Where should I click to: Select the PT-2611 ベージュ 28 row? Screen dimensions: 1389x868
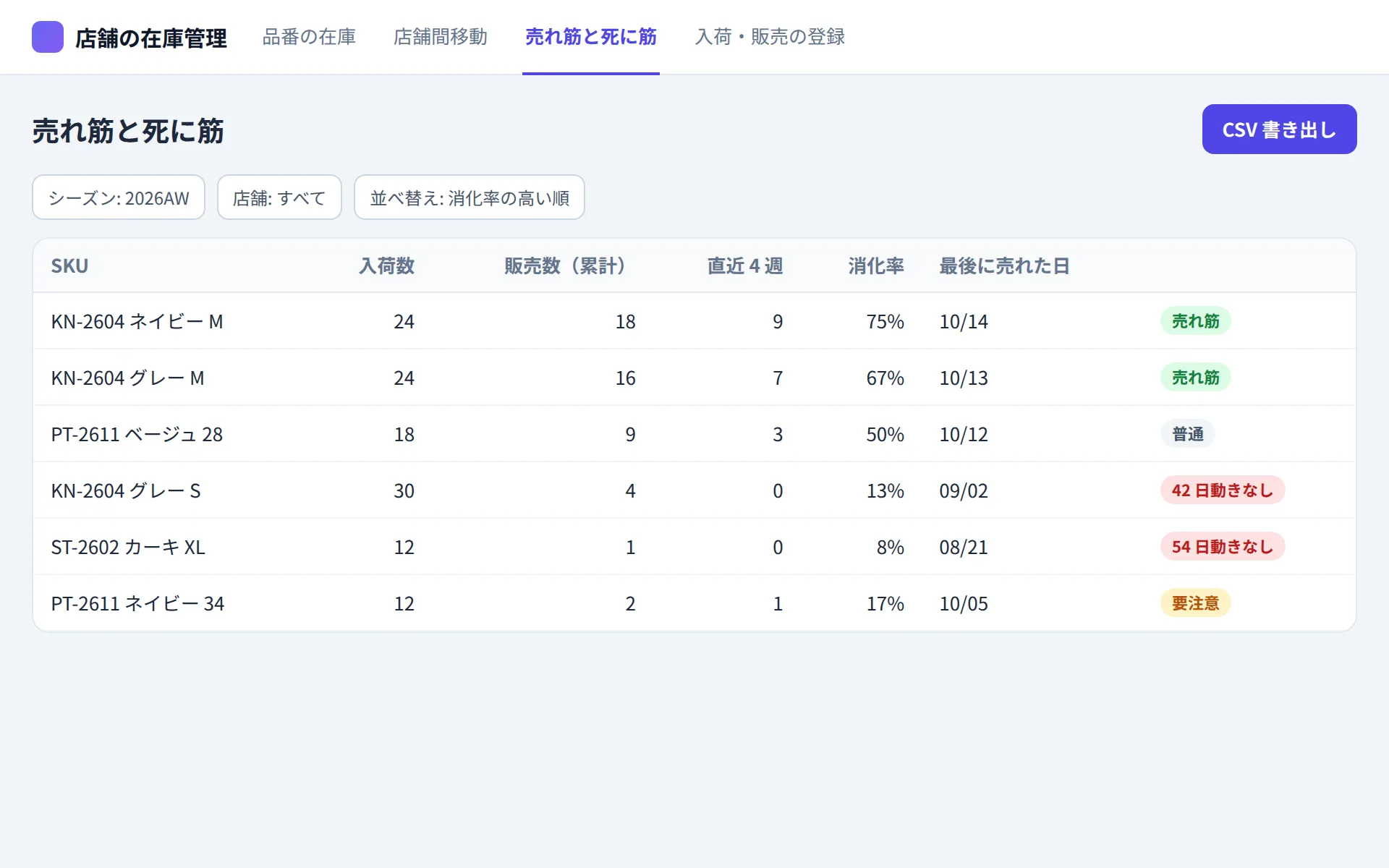point(694,434)
